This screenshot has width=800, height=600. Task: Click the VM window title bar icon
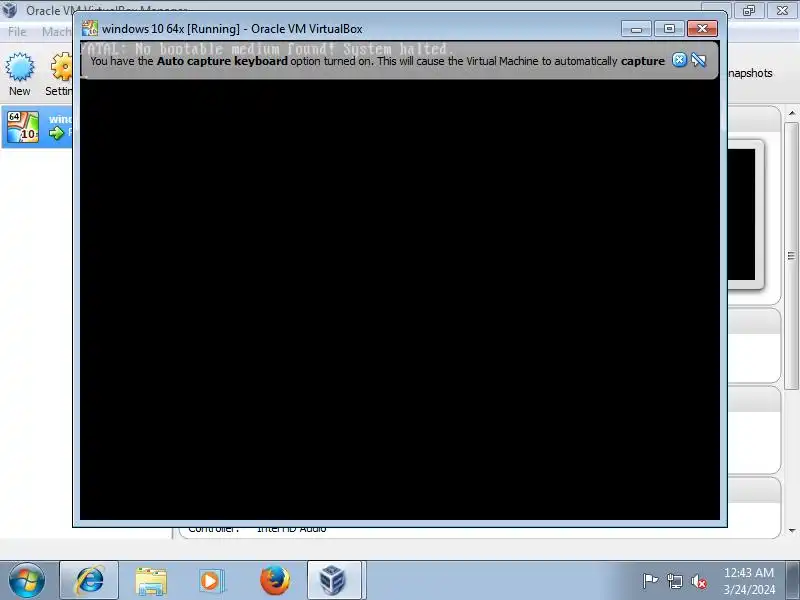click(90, 28)
